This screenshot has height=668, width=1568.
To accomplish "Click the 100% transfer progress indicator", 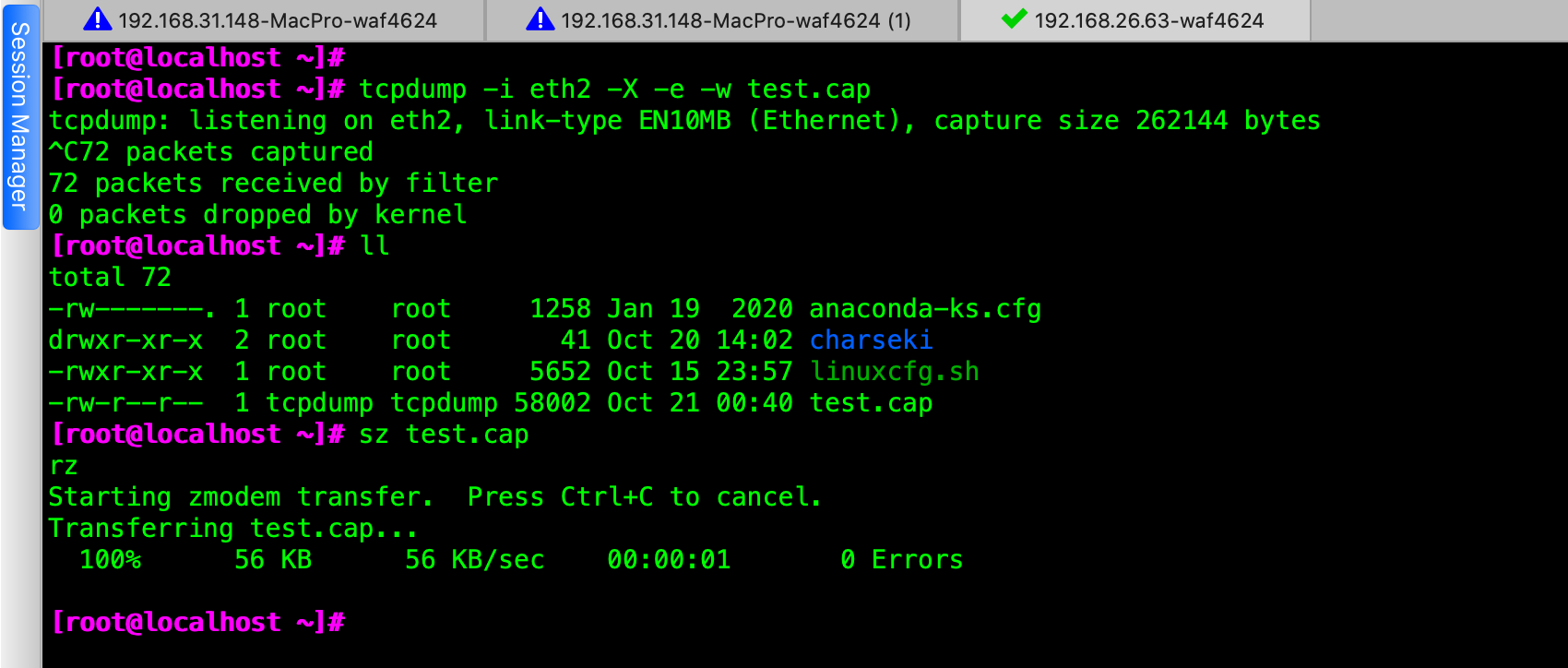I will (x=111, y=560).
